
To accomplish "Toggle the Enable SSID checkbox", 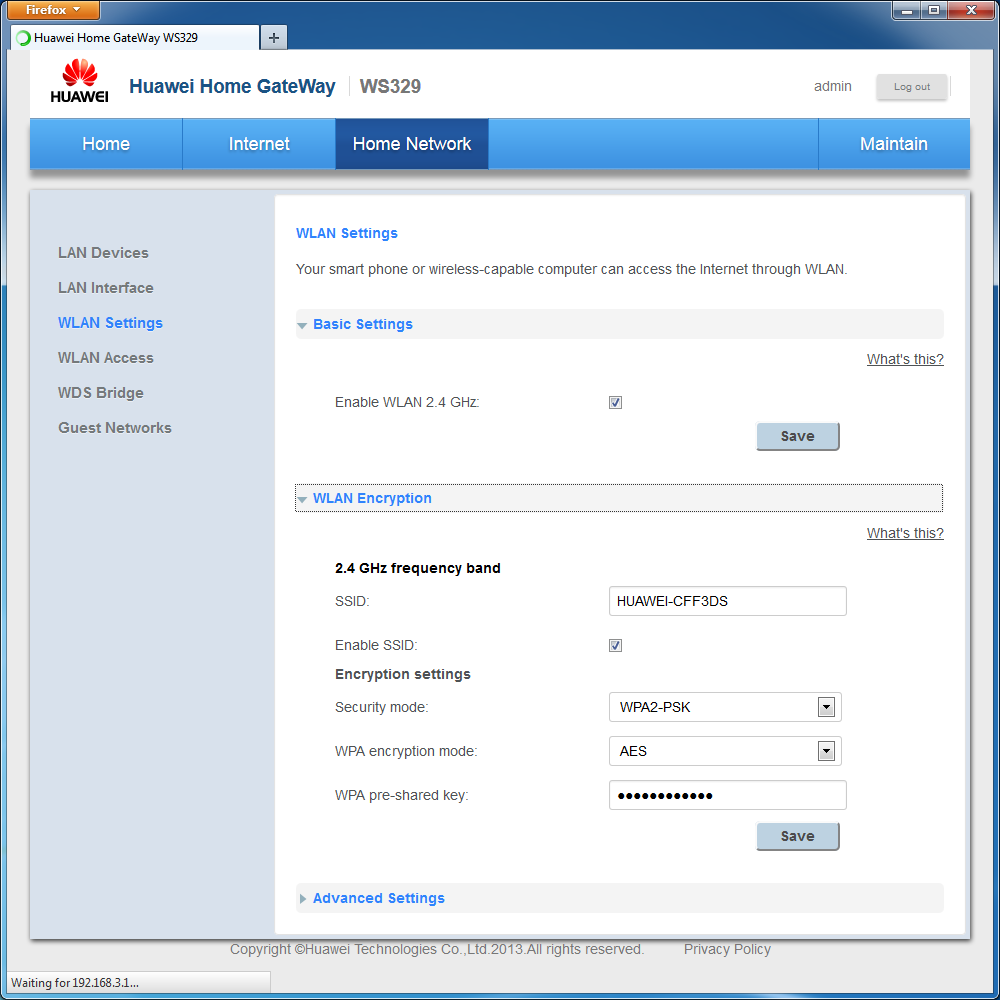I will point(615,645).
